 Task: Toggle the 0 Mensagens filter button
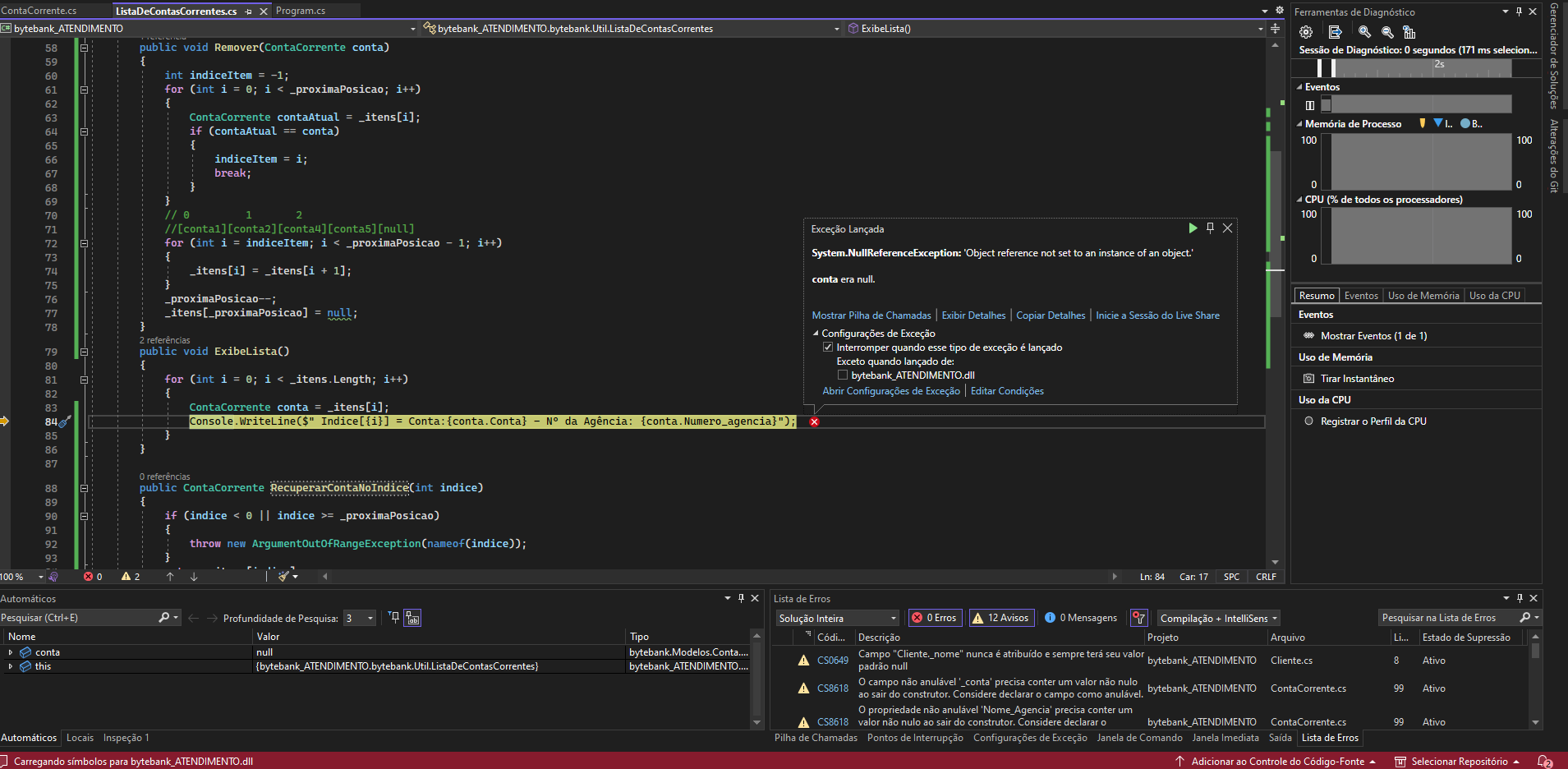pos(1080,618)
